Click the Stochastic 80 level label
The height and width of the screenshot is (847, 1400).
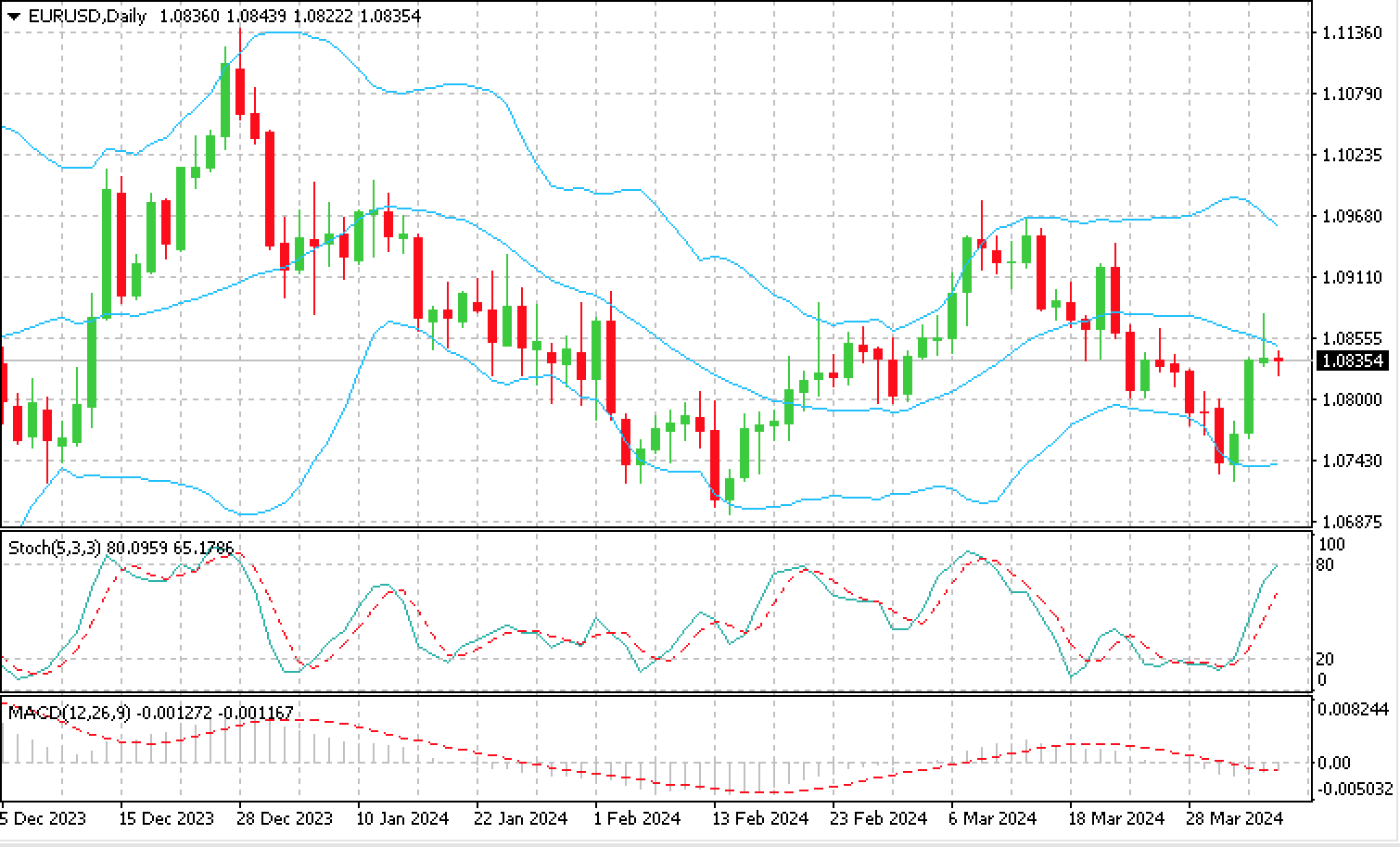coord(1325,565)
